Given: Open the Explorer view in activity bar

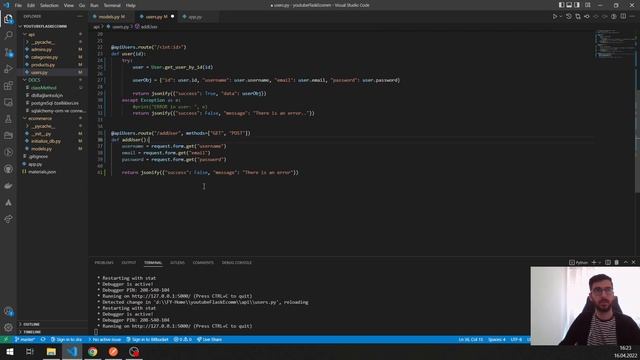Looking at the screenshot, I should [x=8, y=19].
